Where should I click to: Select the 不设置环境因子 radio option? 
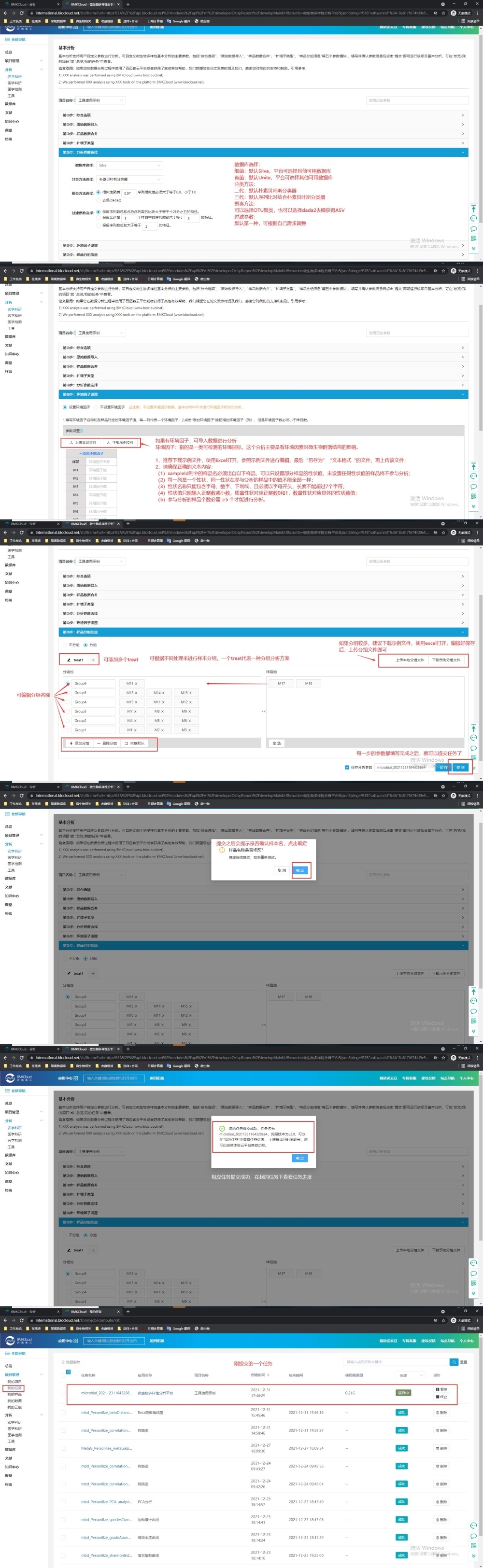pos(96,407)
